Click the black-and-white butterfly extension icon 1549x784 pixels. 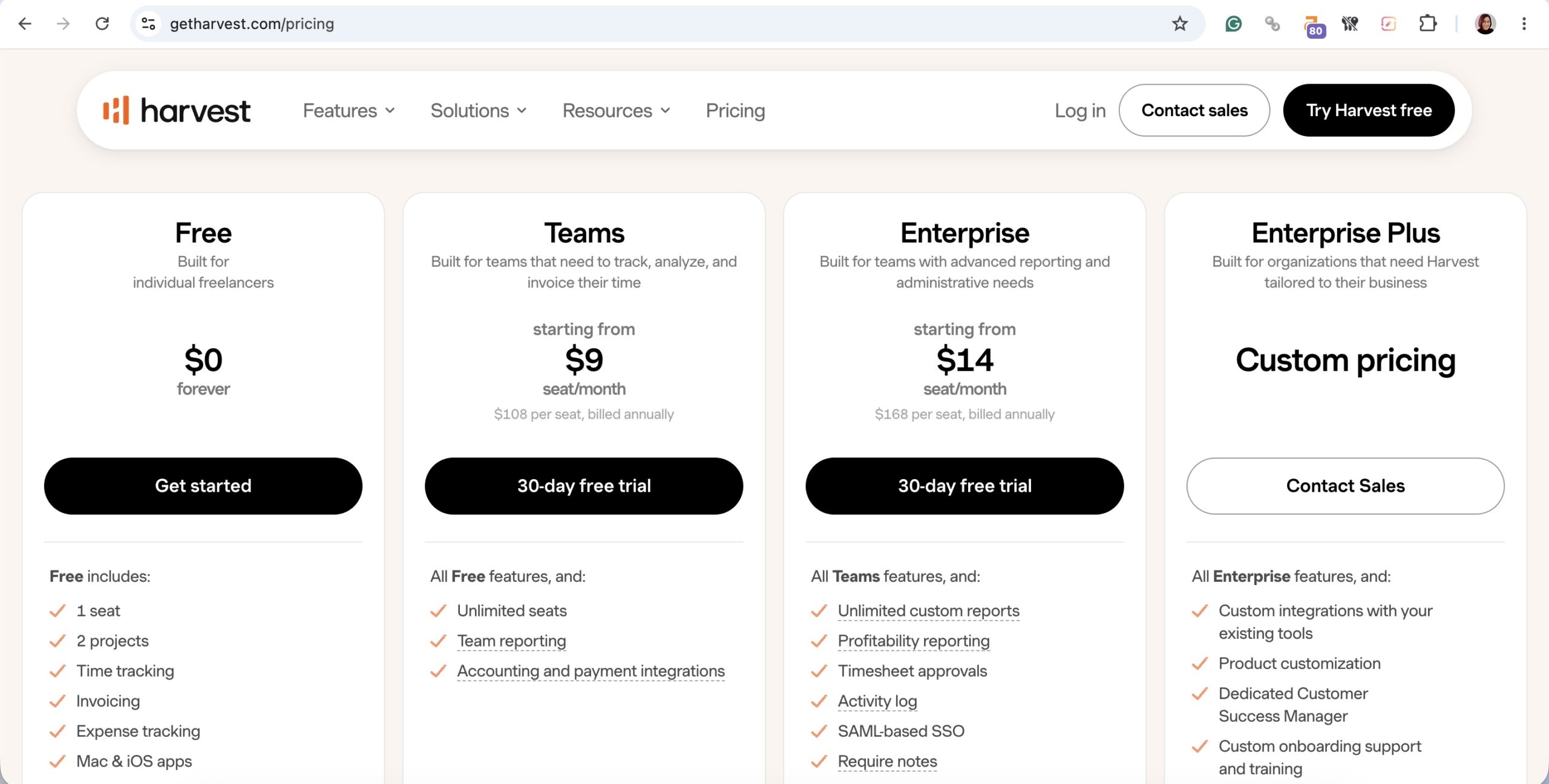1350,24
